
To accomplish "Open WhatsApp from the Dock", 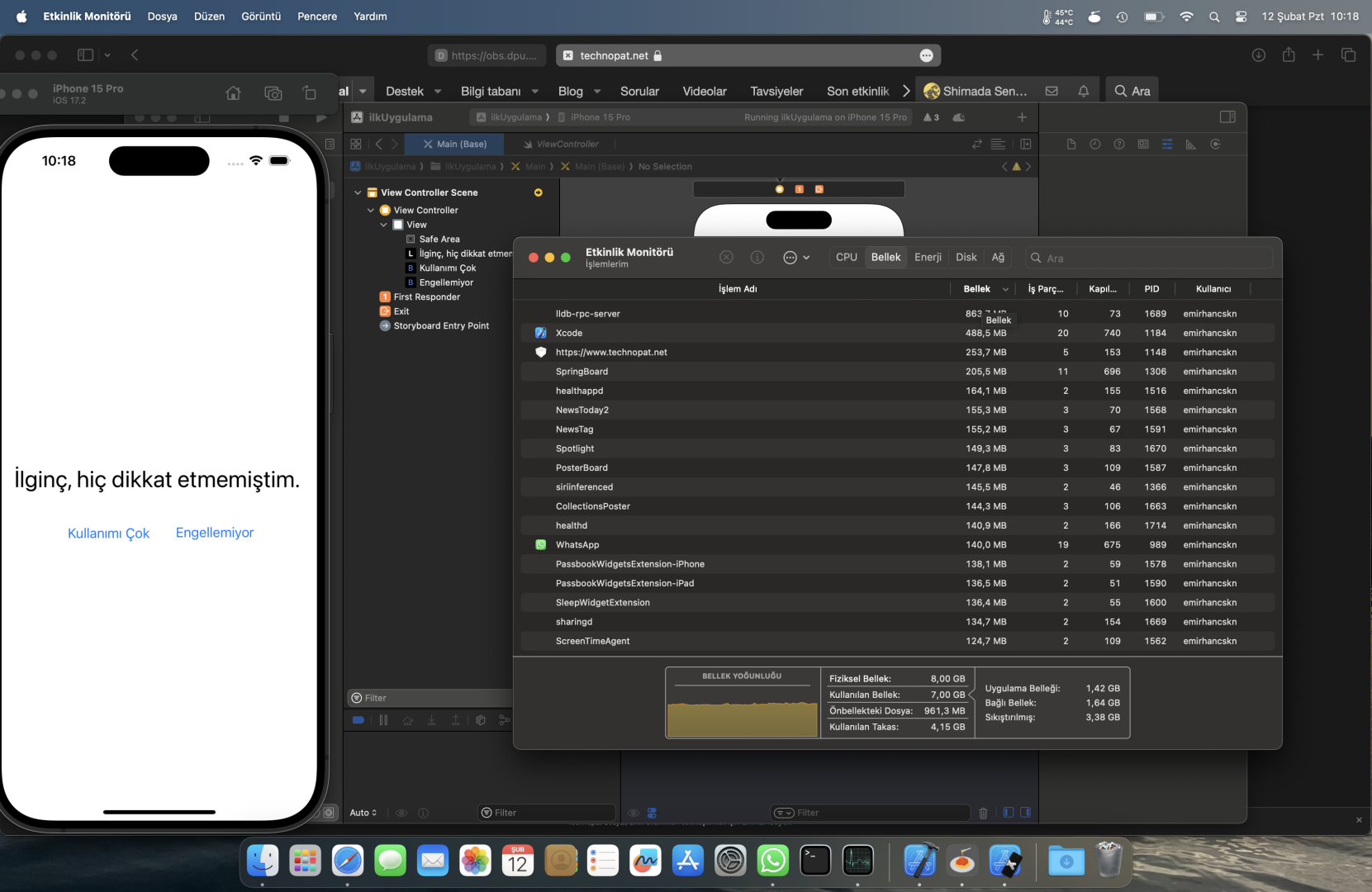I will [x=773, y=861].
